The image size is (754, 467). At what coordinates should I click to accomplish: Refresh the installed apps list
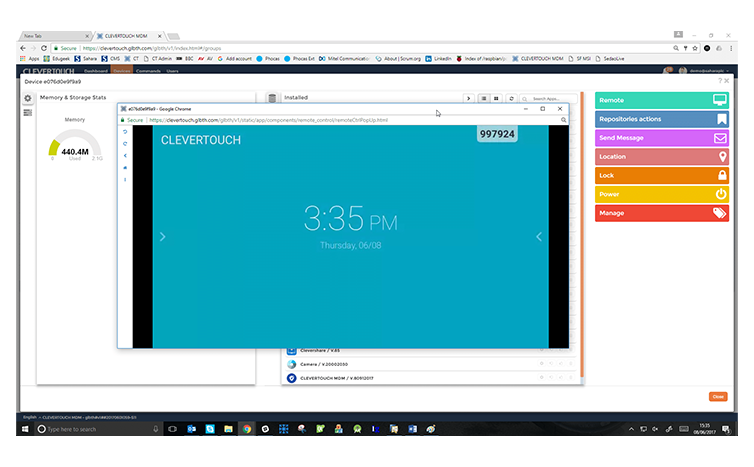(511, 98)
